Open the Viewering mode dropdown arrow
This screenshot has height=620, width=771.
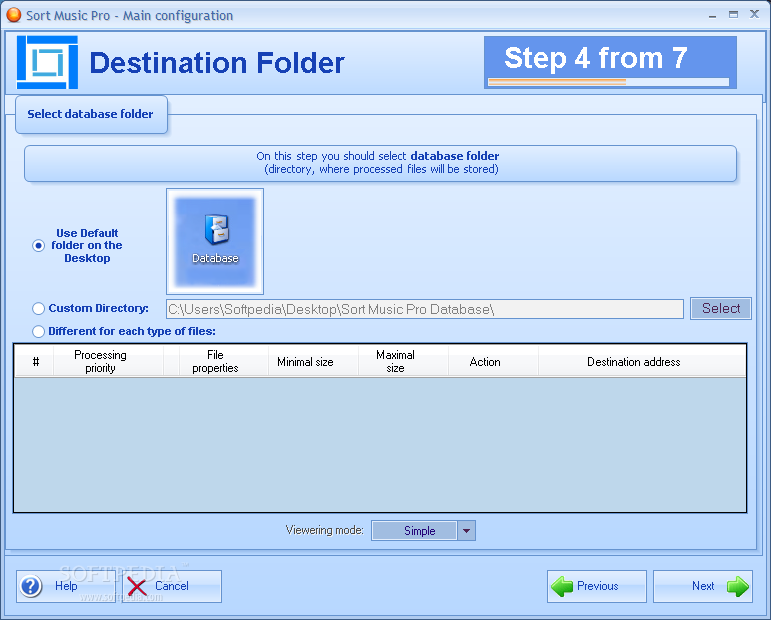click(x=467, y=531)
